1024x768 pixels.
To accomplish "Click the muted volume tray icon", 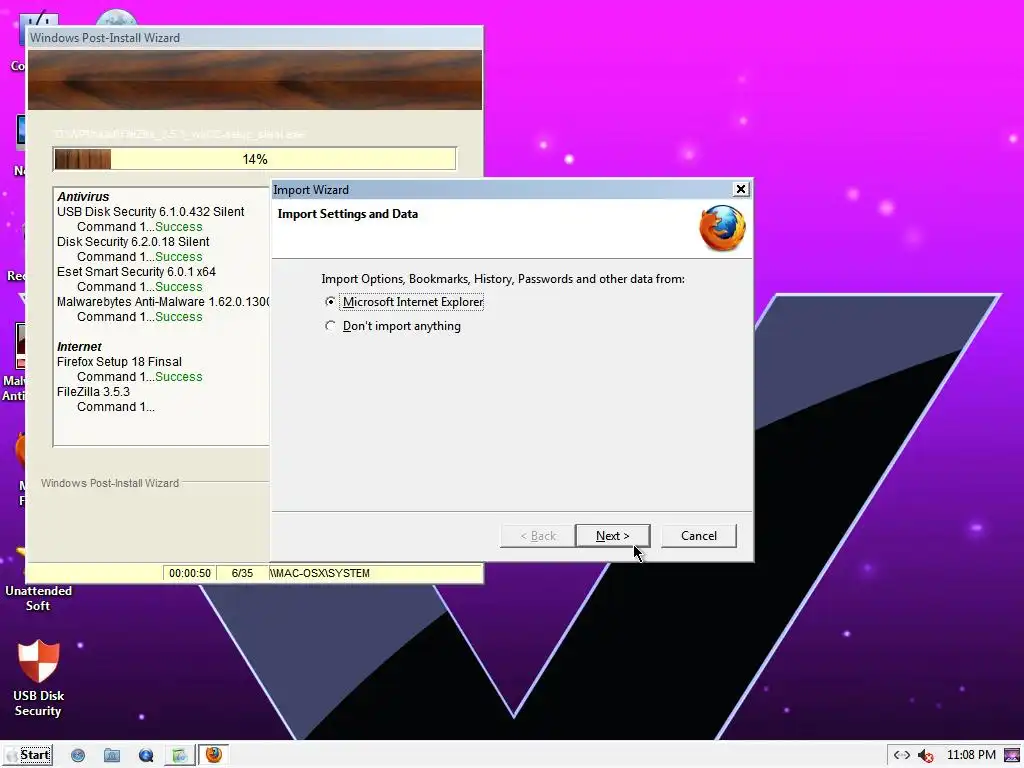I will point(925,756).
